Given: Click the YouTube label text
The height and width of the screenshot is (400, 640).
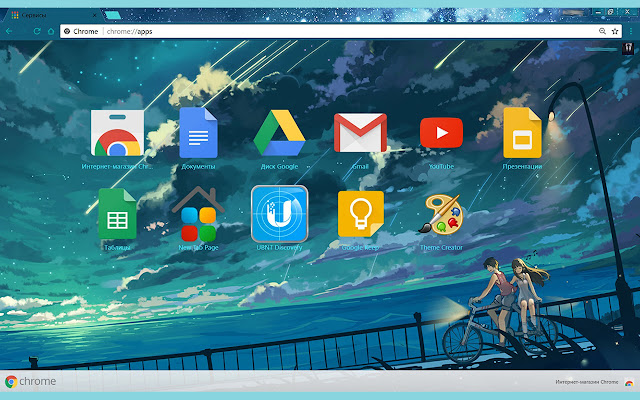Looking at the screenshot, I should [441, 167].
